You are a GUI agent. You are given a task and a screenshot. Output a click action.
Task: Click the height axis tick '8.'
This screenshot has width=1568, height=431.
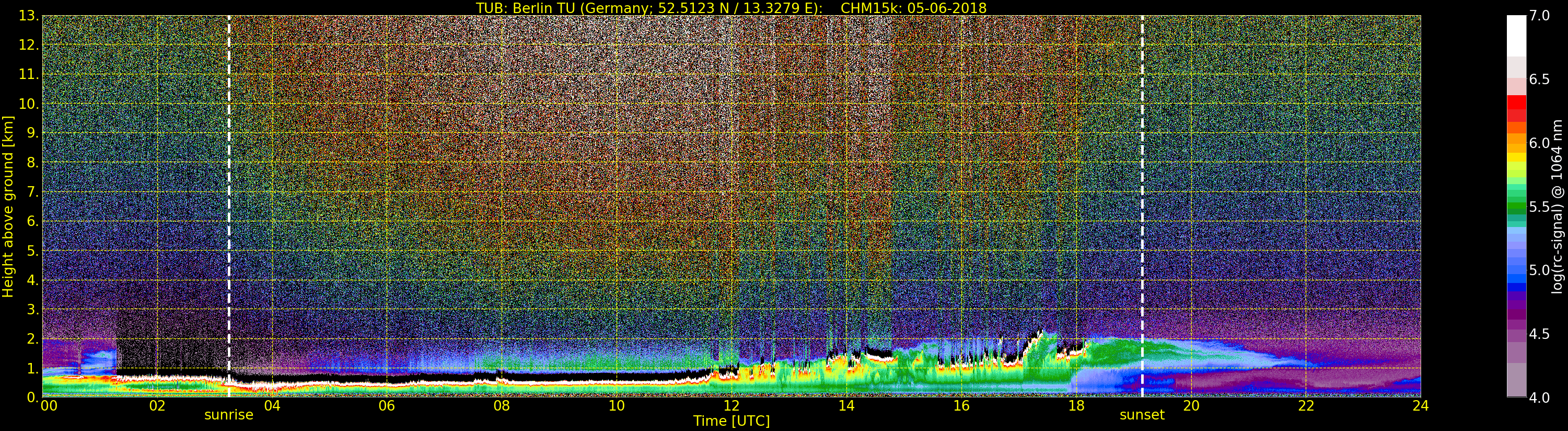tap(32, 163)
